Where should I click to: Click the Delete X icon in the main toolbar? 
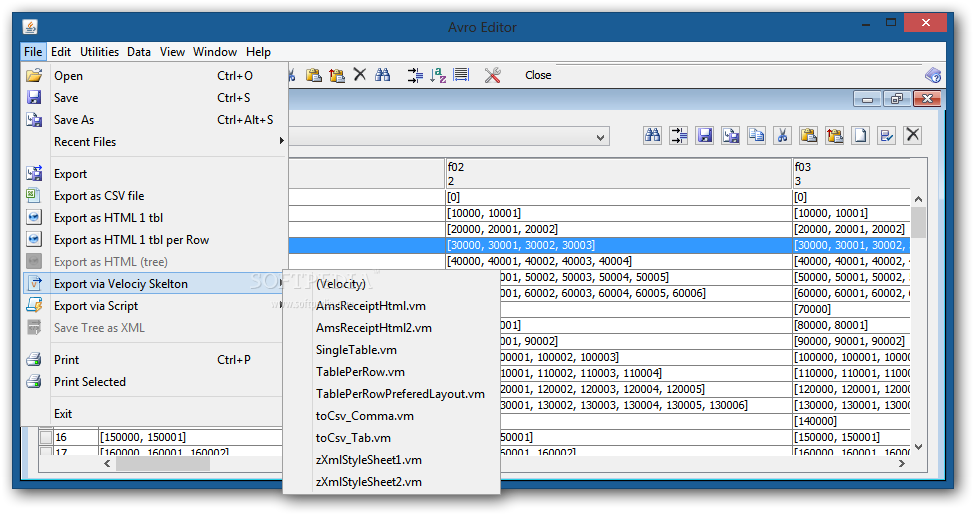(360, 75)
